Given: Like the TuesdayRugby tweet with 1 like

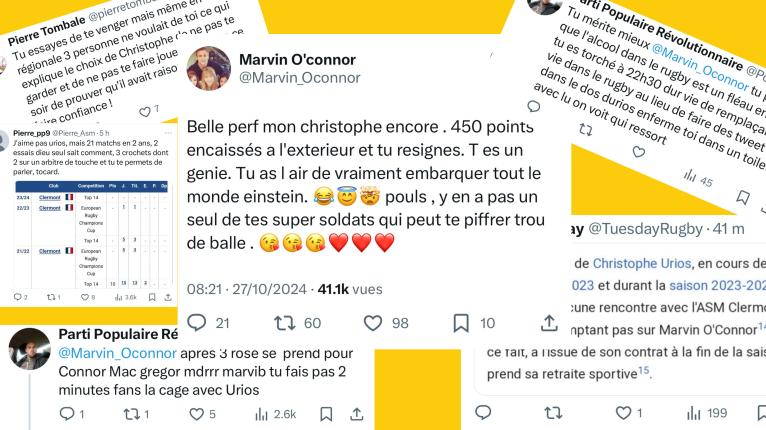Looking at the screenshot, I should pyautogui.click(x=619, y=413).
